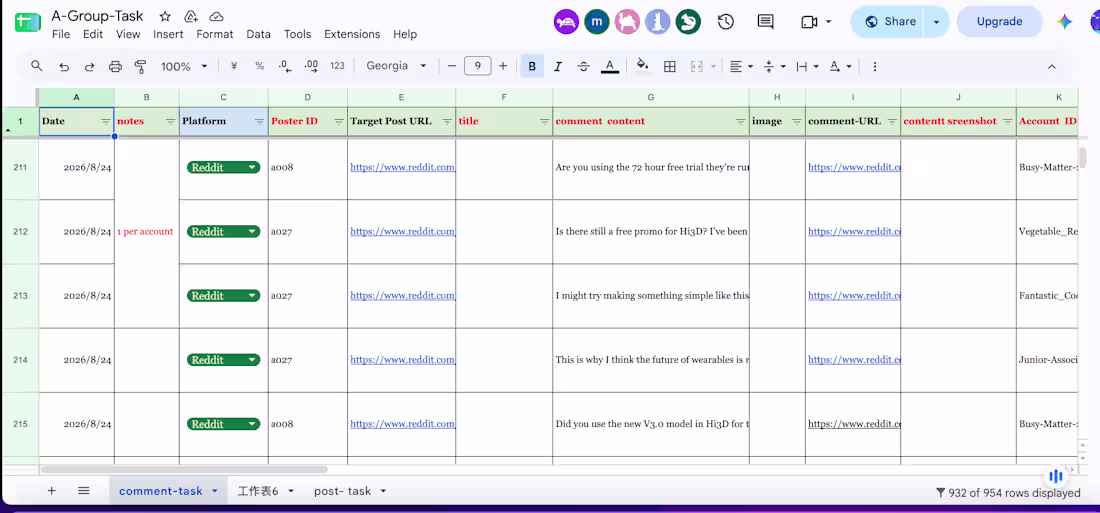The height and width of the screenshot is (513, 1100).
Task: Open the reddit link in row 212 Target Post URL
Action: 403,232
